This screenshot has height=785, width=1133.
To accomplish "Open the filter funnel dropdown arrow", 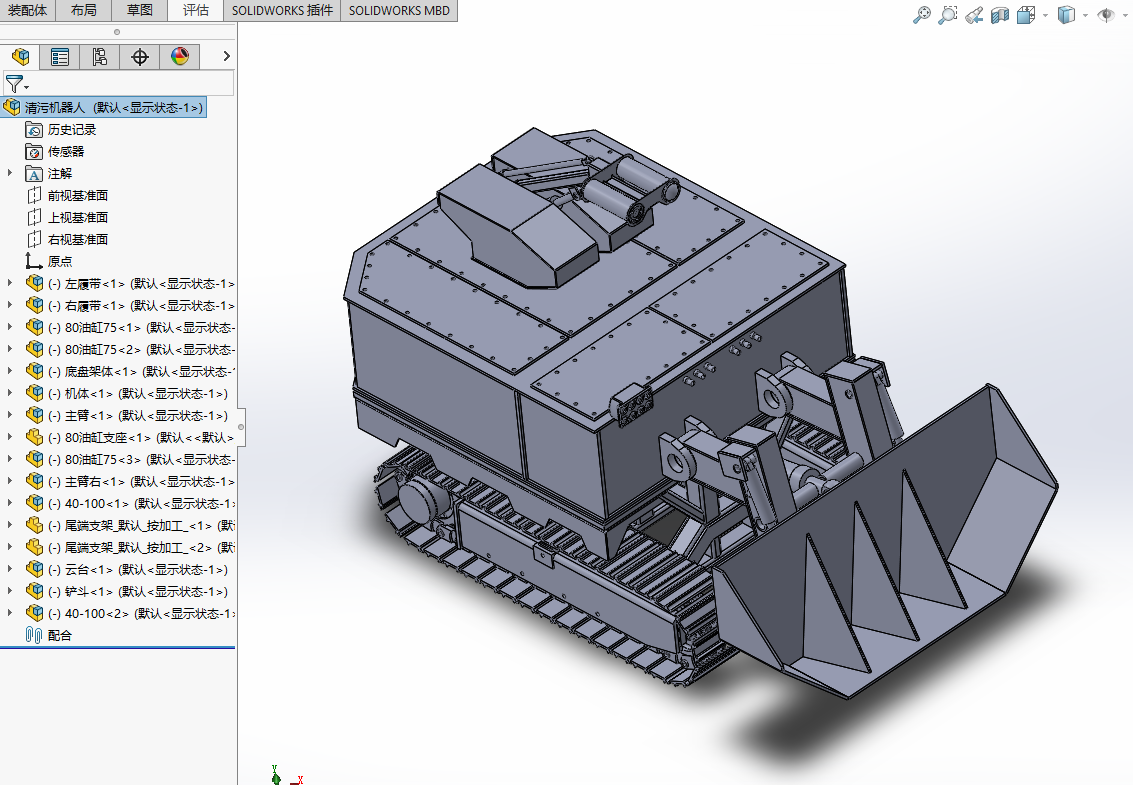I will [x=27, y=87].
